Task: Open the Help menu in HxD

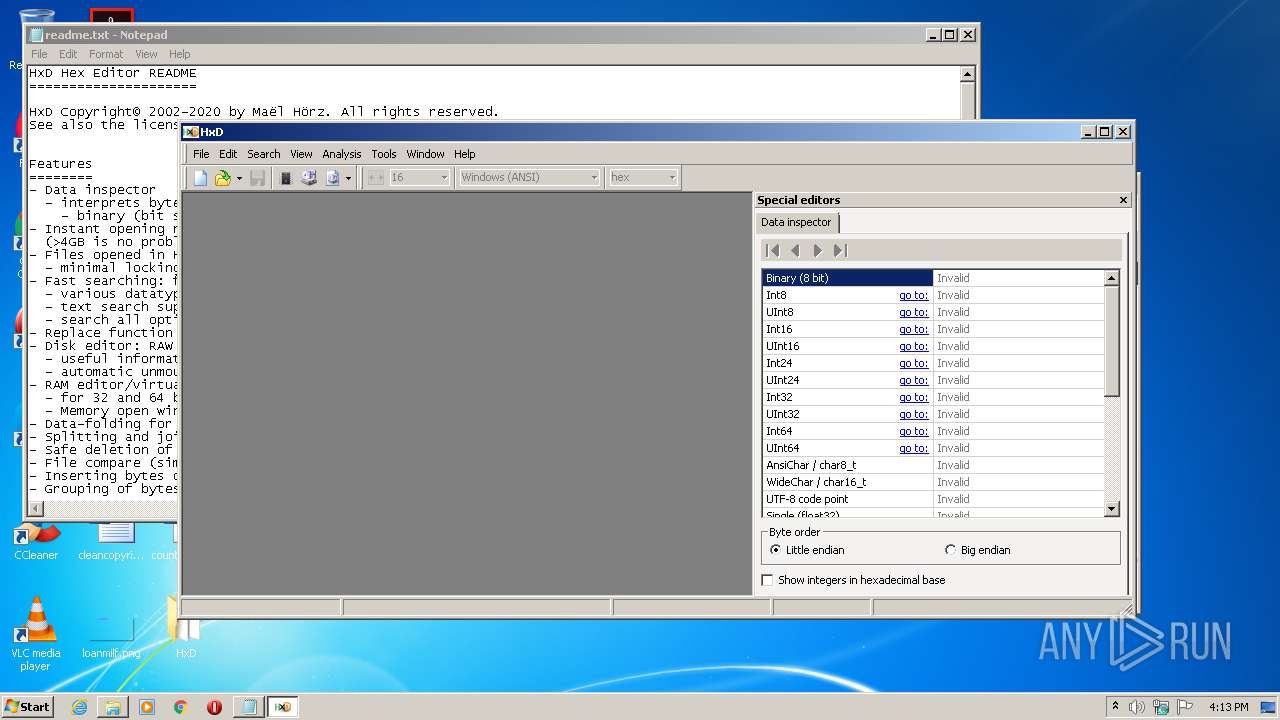Action: (x=464, y=154)
